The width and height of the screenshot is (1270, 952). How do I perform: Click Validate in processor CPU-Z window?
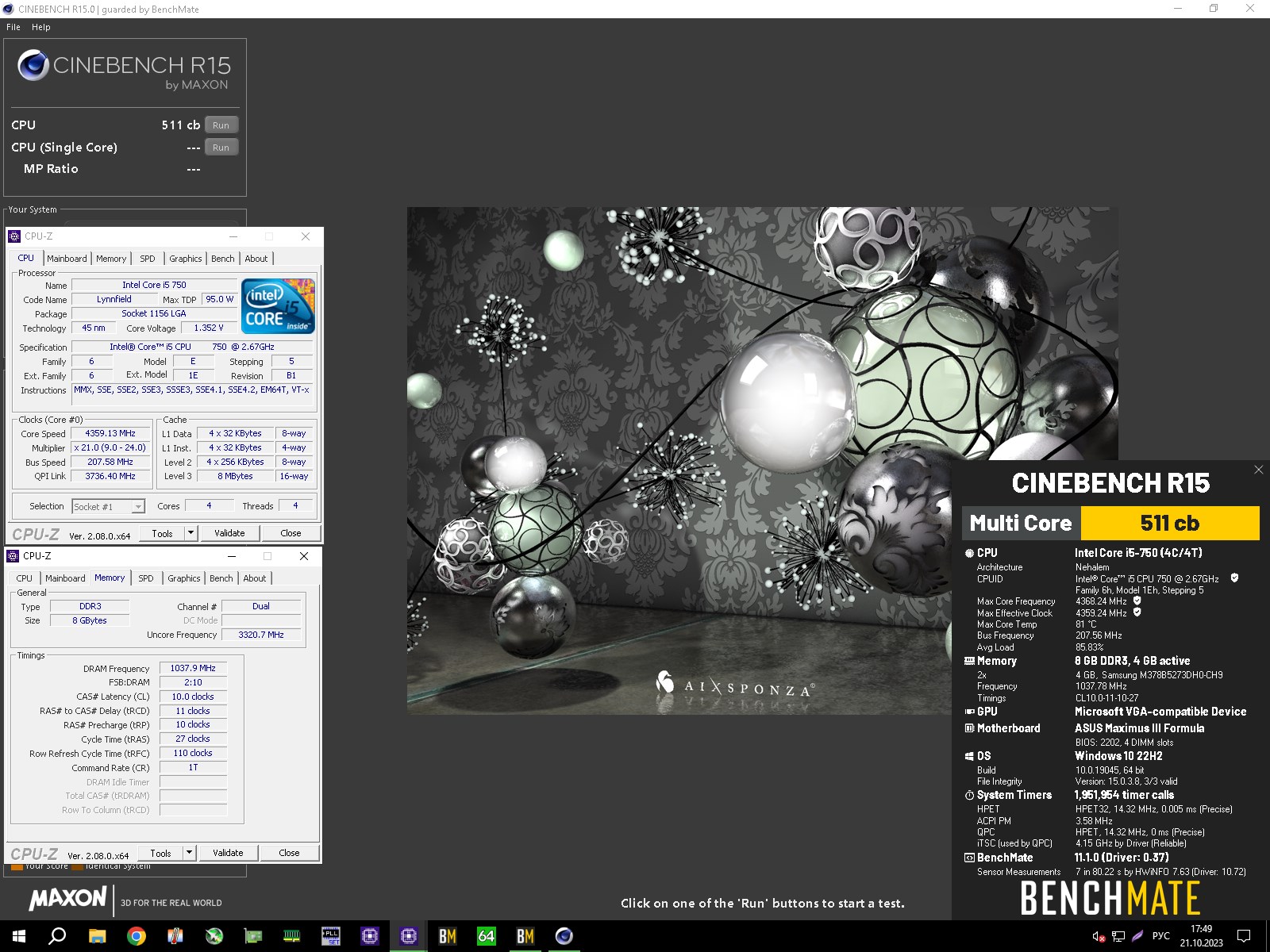229,533
